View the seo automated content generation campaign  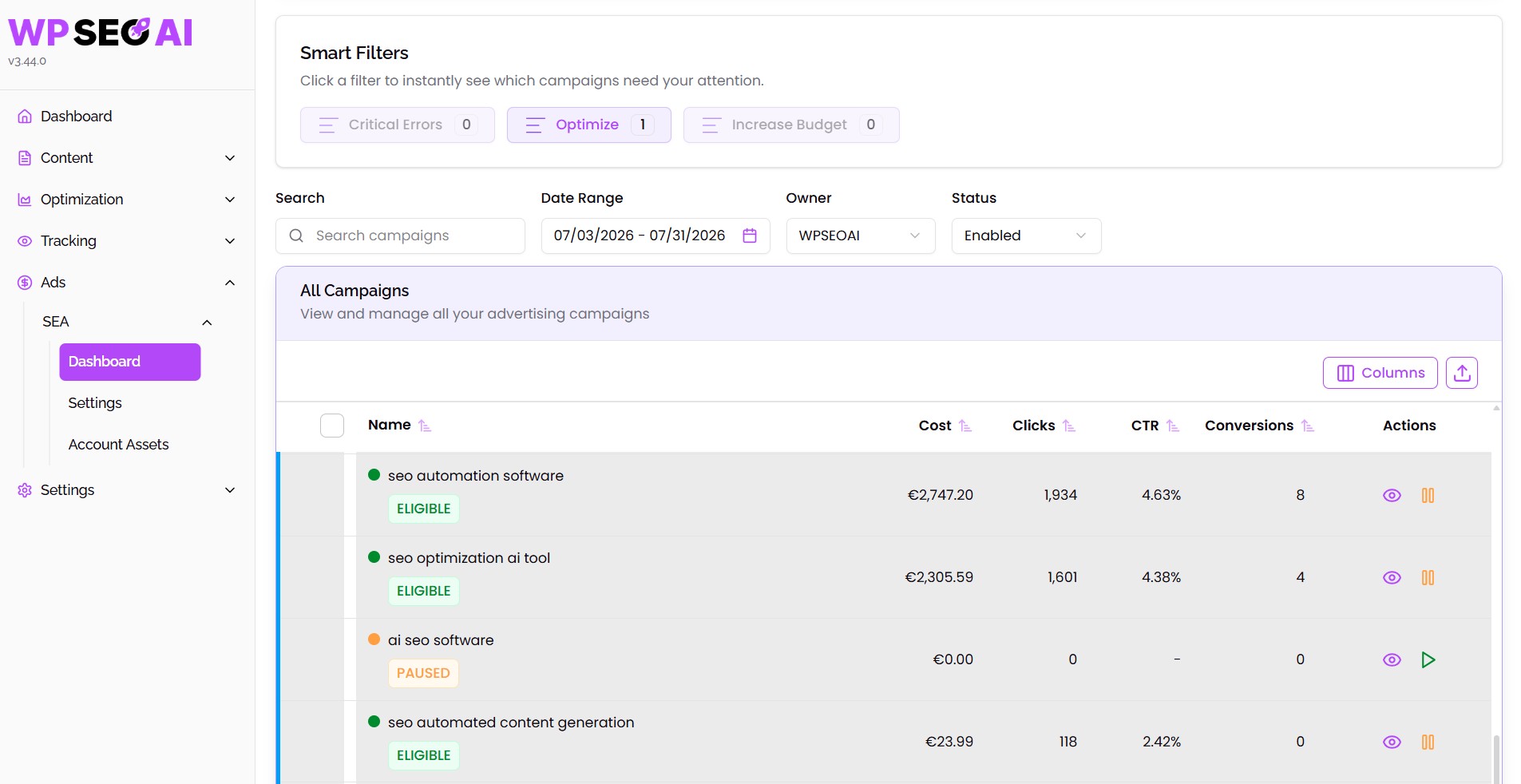pyautogui.click(x=1392, y=742)
